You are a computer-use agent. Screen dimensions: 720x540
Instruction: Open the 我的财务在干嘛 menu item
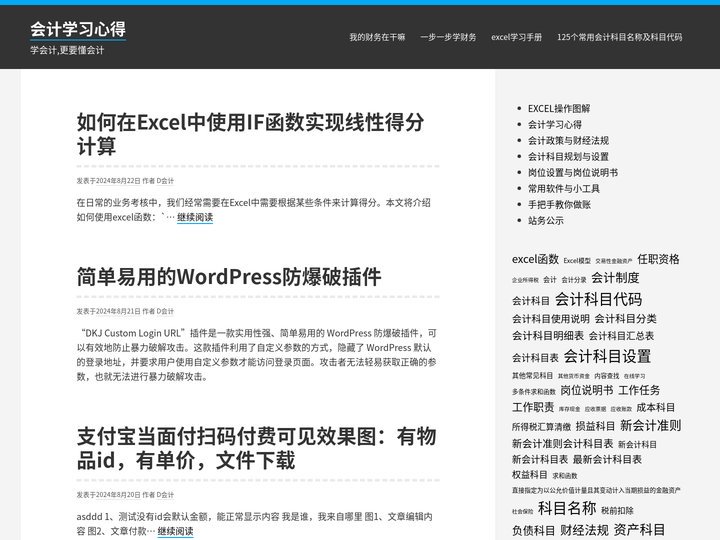click(377, 37)
